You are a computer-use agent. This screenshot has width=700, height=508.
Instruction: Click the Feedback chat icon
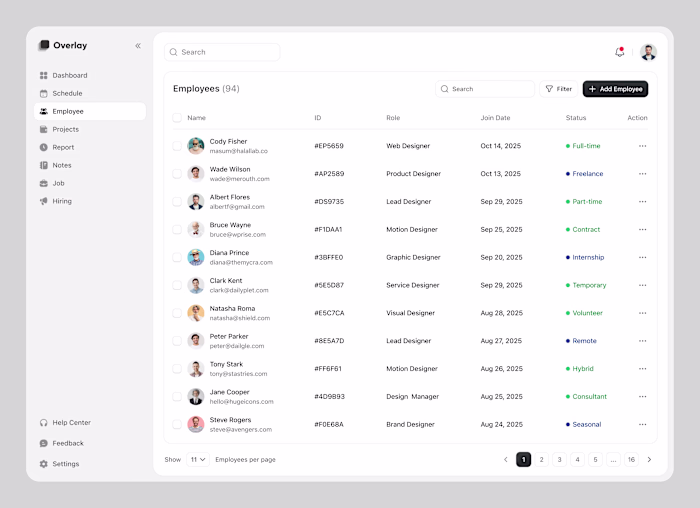pyautogui.click(x=44, y=443)
